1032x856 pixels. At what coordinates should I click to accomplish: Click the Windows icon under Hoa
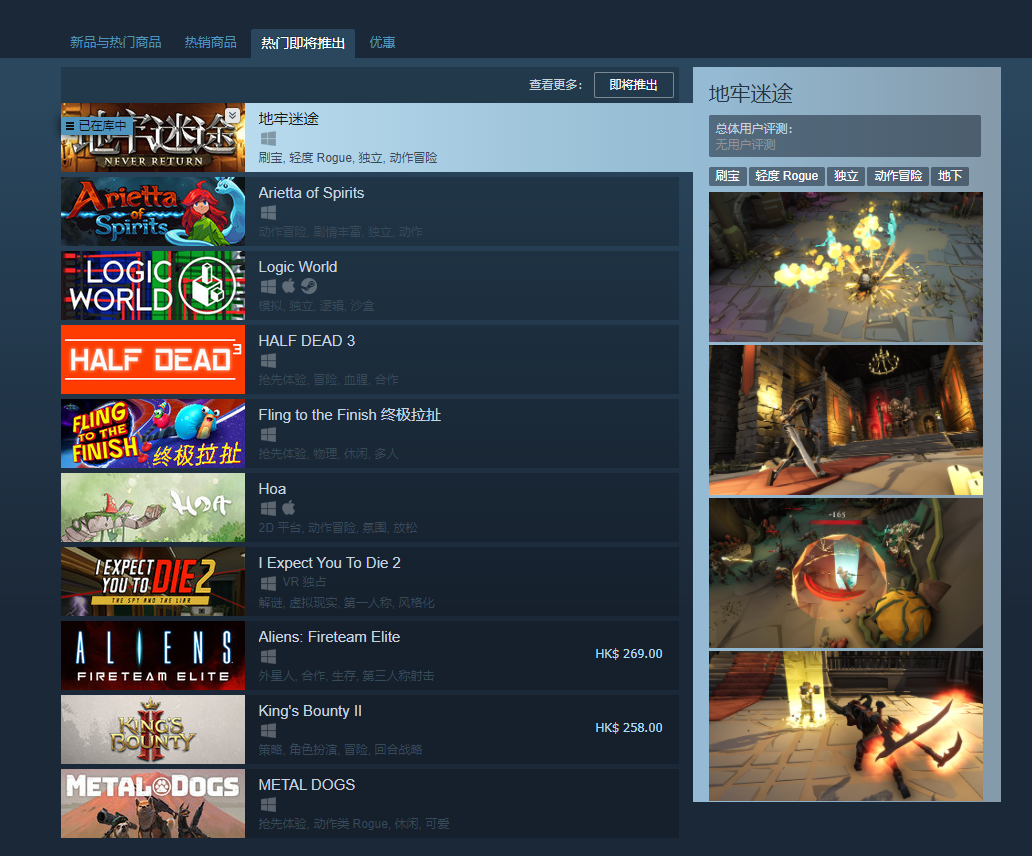point(268,508)
